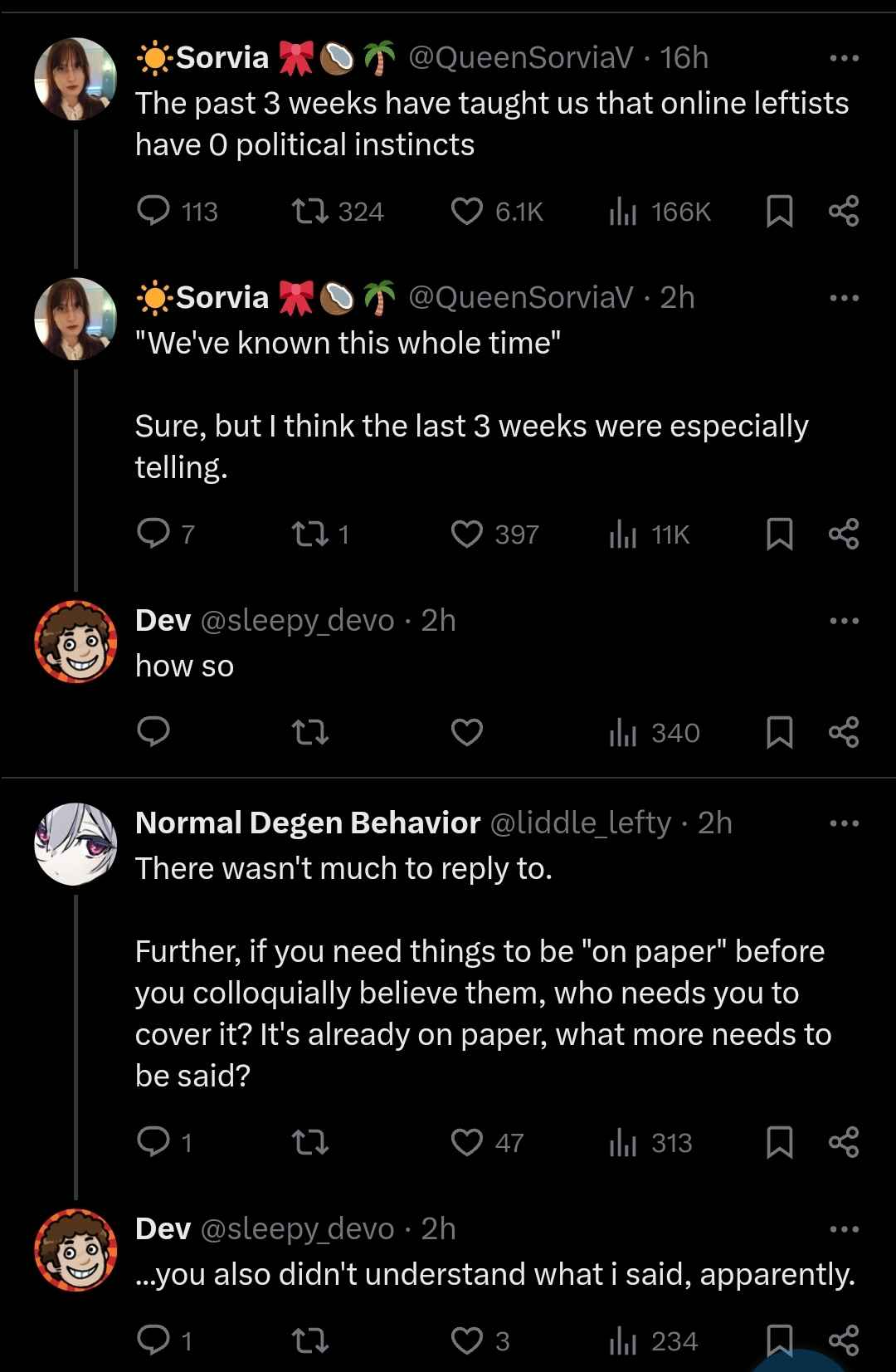Open @QueenSorviaV handle on 16h tweet
The width and height of the screenshot is (896, 1372).
click(521, 57)
